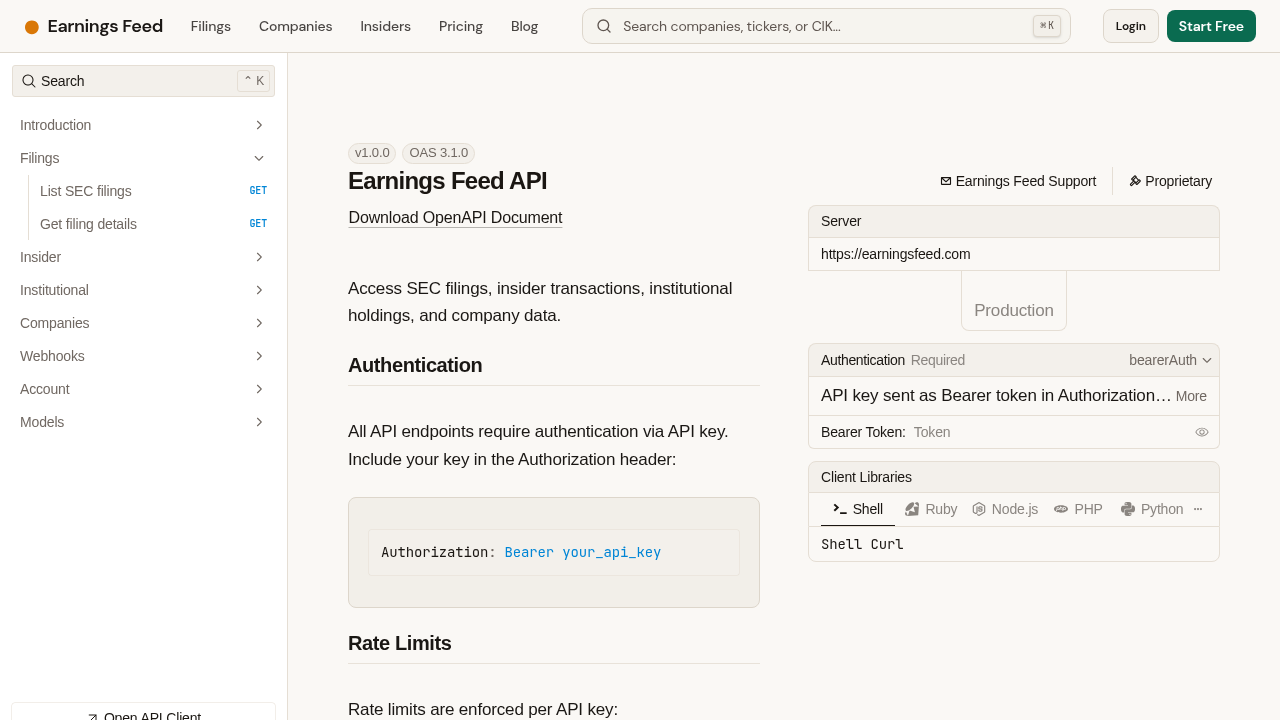Click the v1.0.0 version badge
1280x720 pixels.
[x=372, y=153]
